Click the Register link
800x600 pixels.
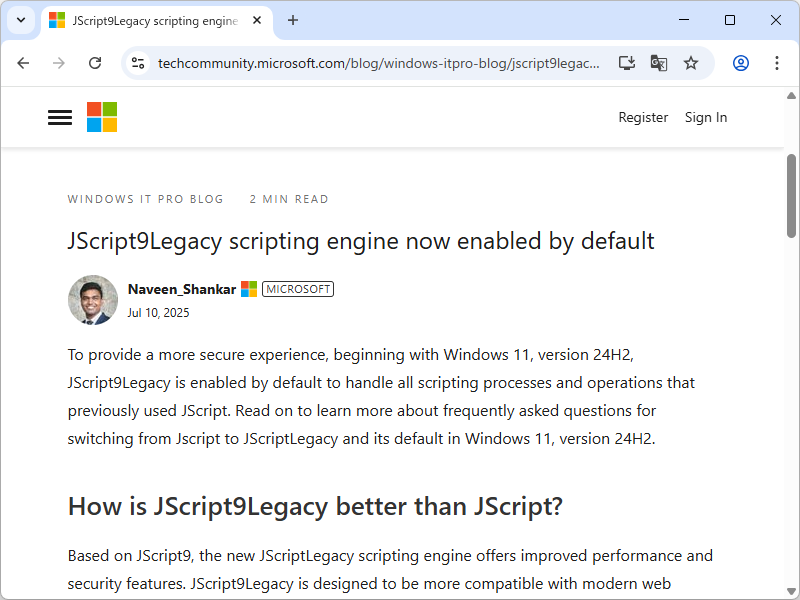coord(643,117)
